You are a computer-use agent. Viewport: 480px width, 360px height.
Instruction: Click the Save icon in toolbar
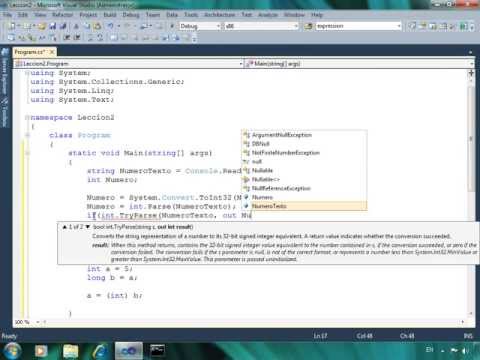tap(53, 26)
